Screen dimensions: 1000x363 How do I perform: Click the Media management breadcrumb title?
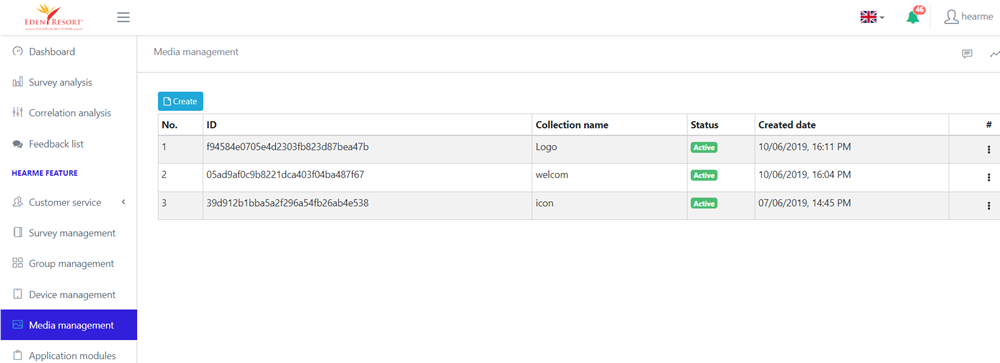coord(196,52)
